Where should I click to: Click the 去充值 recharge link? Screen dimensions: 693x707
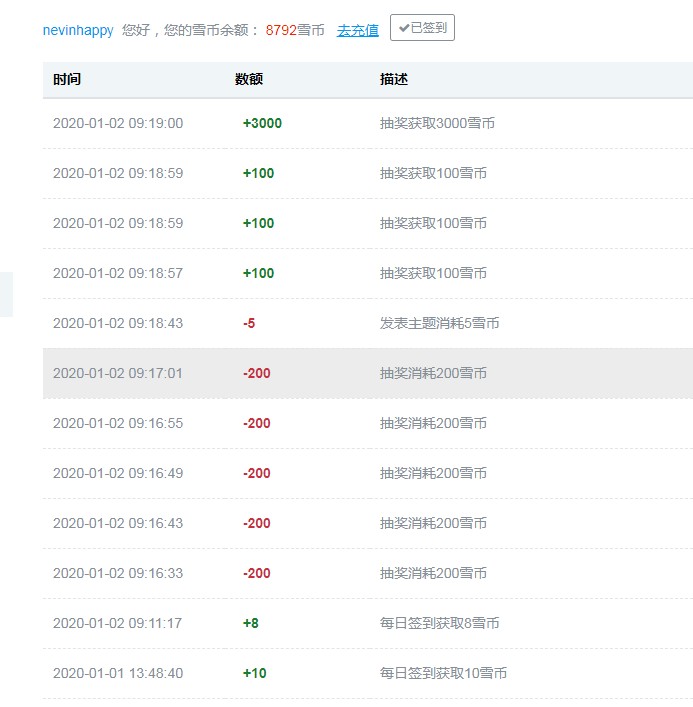point(358,30)
